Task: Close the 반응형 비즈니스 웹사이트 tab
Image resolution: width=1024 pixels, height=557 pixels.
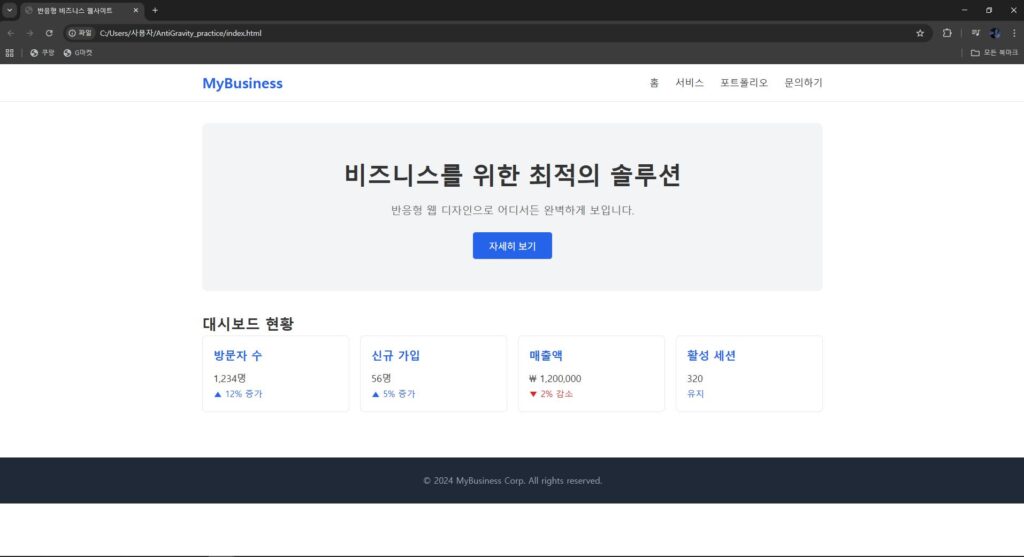Action: [136, 10]
